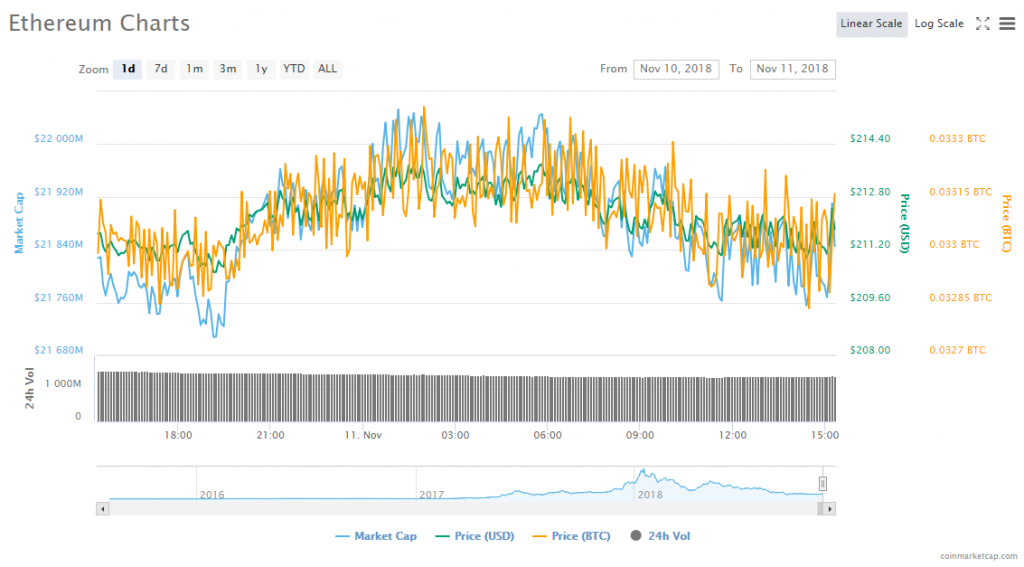Toggle Price (BTC) series in legend
Screen dimensions: 1024x567
pos(571,536)
